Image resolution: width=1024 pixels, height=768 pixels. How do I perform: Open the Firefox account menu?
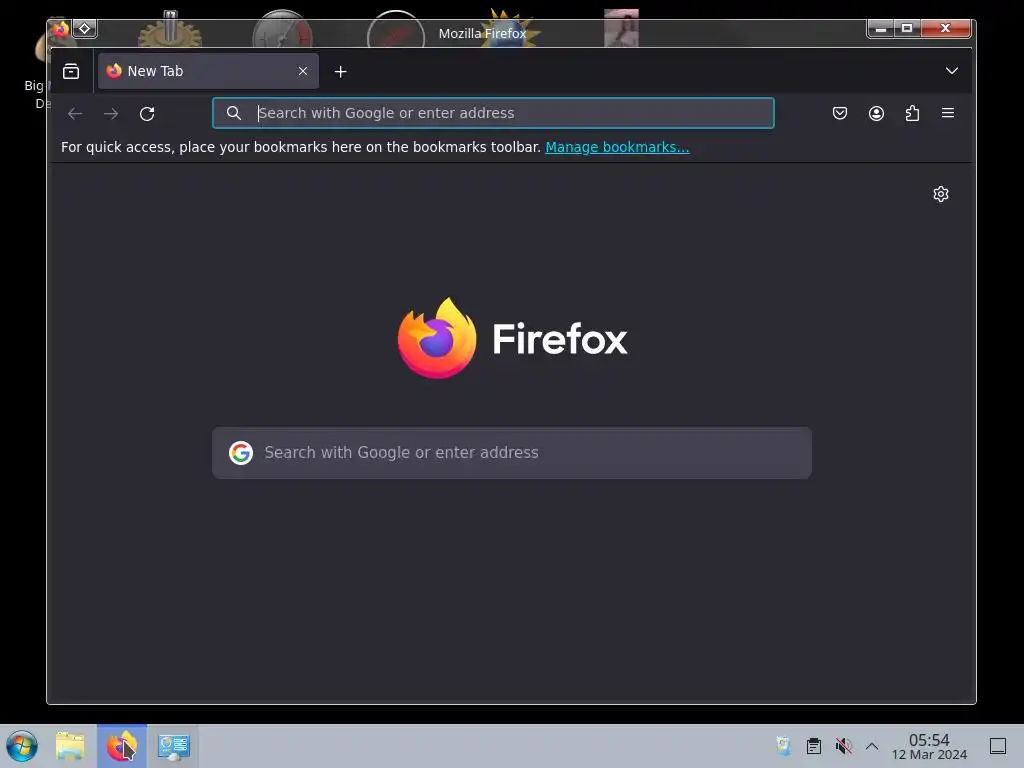tap(876, 113)
